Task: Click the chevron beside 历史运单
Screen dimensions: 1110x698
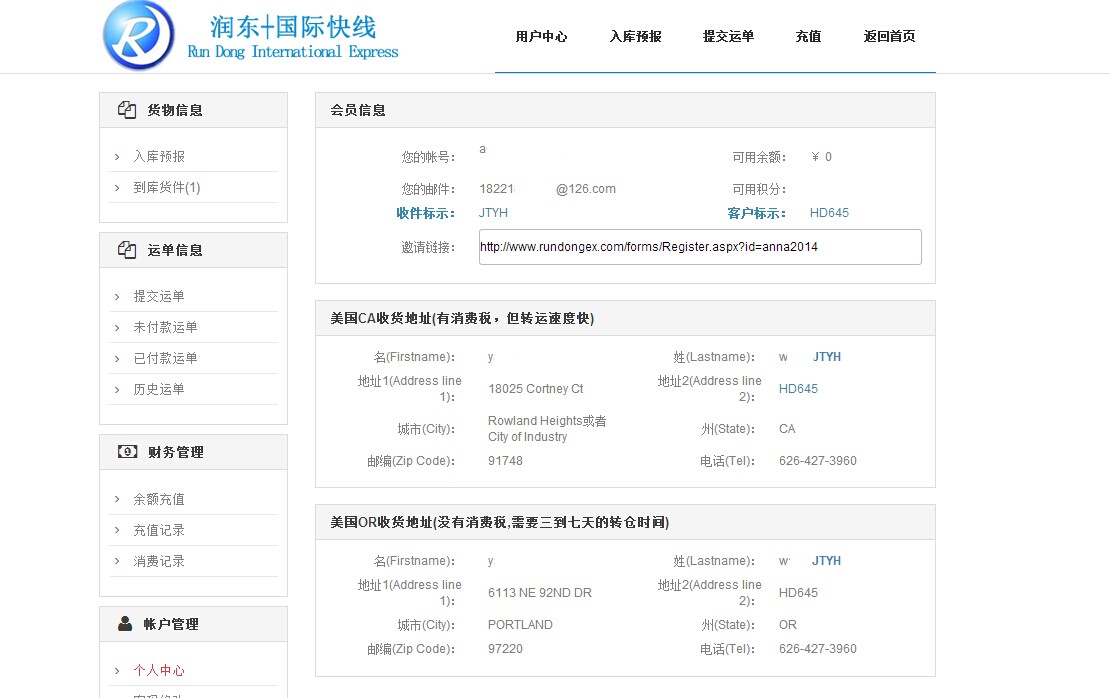Action: 117,389
